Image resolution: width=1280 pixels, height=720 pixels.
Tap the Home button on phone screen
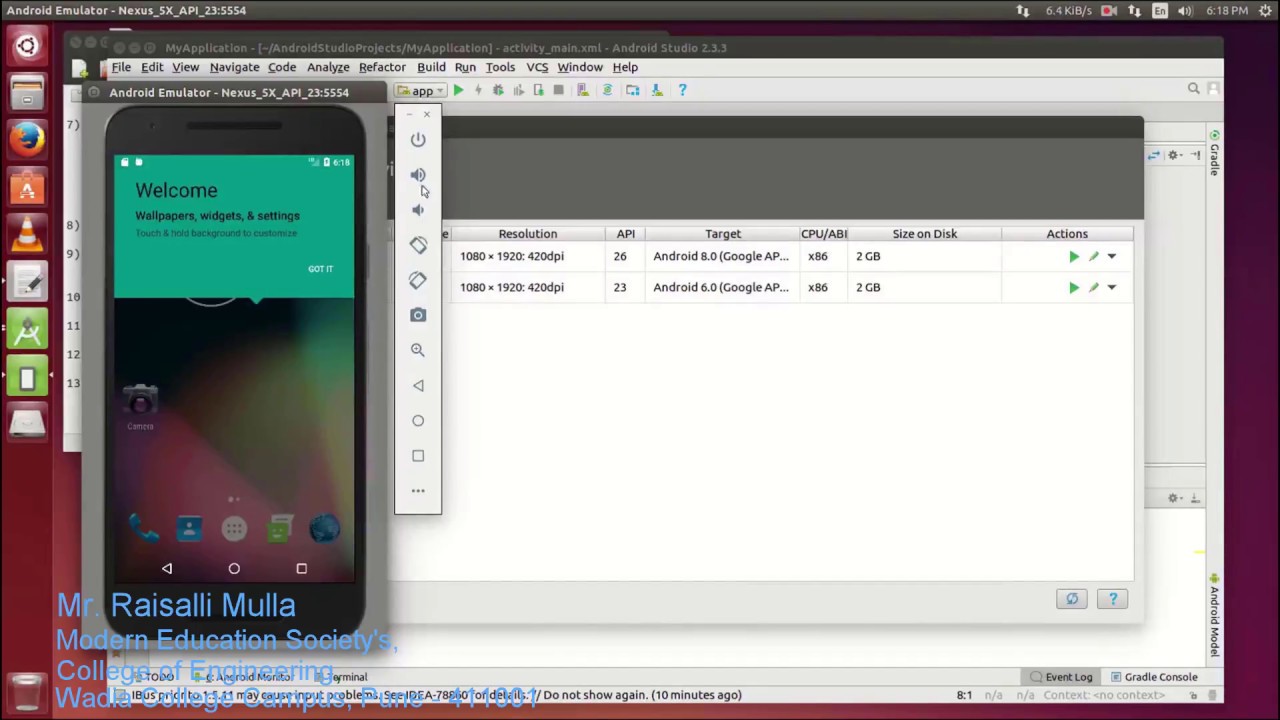[234, 568]
